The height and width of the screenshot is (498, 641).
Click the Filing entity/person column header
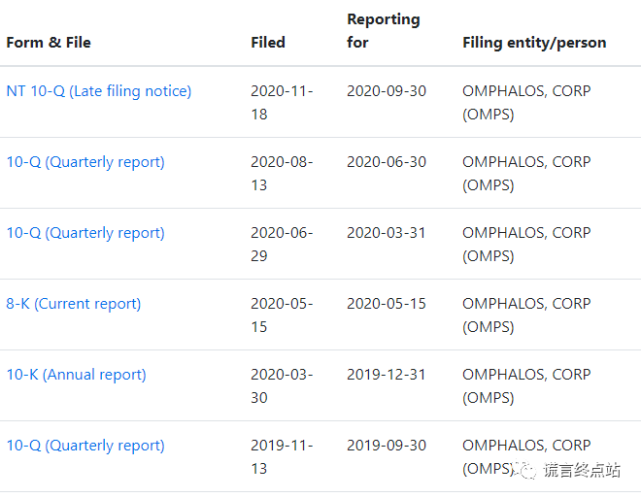click(x=534, y=43)
